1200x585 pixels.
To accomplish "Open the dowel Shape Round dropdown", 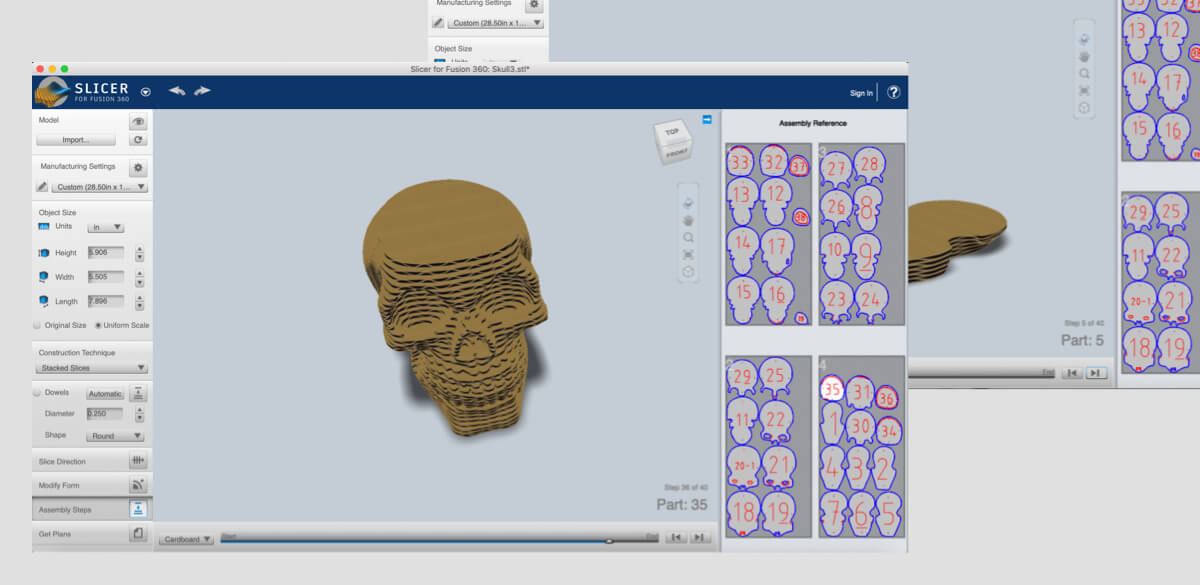I will click(115, 436).
